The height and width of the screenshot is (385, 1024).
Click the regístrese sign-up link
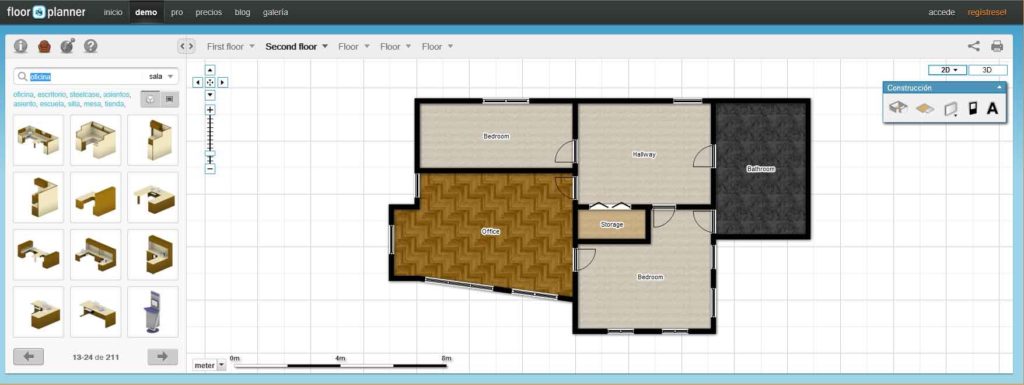click(987, 12)
